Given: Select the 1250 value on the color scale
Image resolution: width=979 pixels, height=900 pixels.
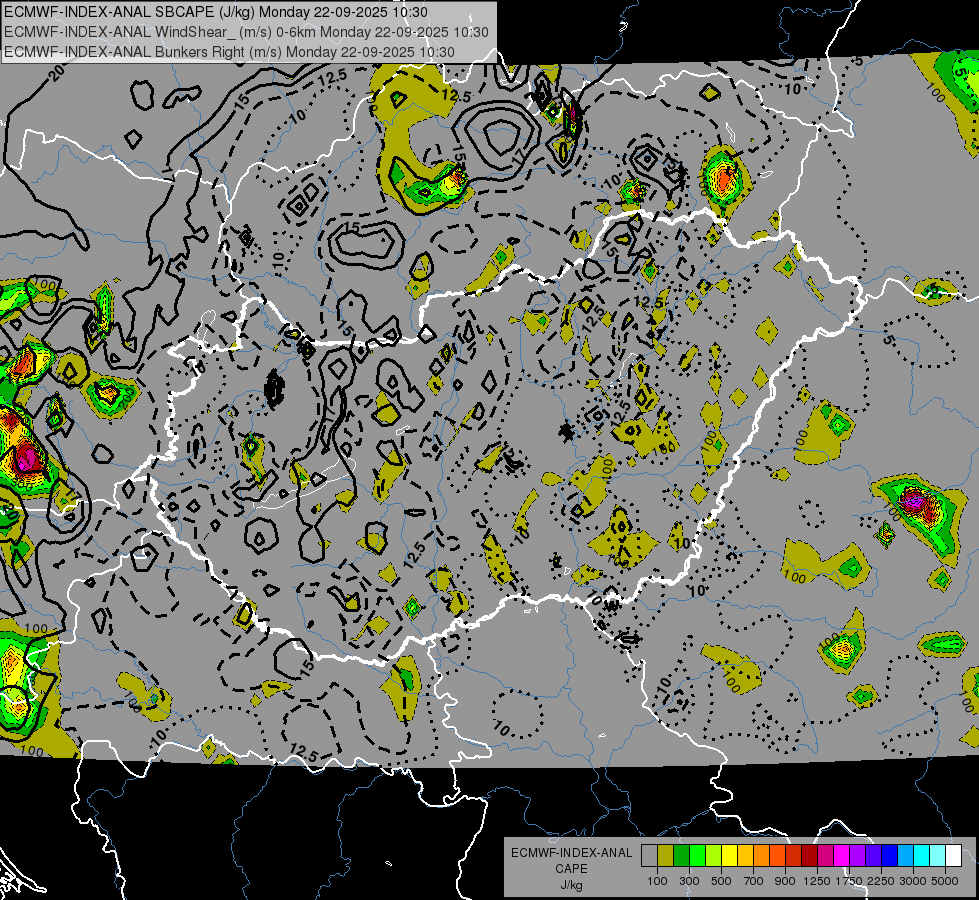Looking at the screenshot, I should pos(817,881).
